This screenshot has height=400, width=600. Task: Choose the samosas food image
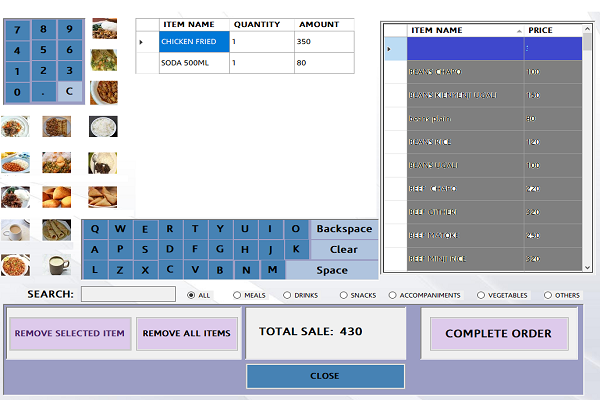[102, 195]
